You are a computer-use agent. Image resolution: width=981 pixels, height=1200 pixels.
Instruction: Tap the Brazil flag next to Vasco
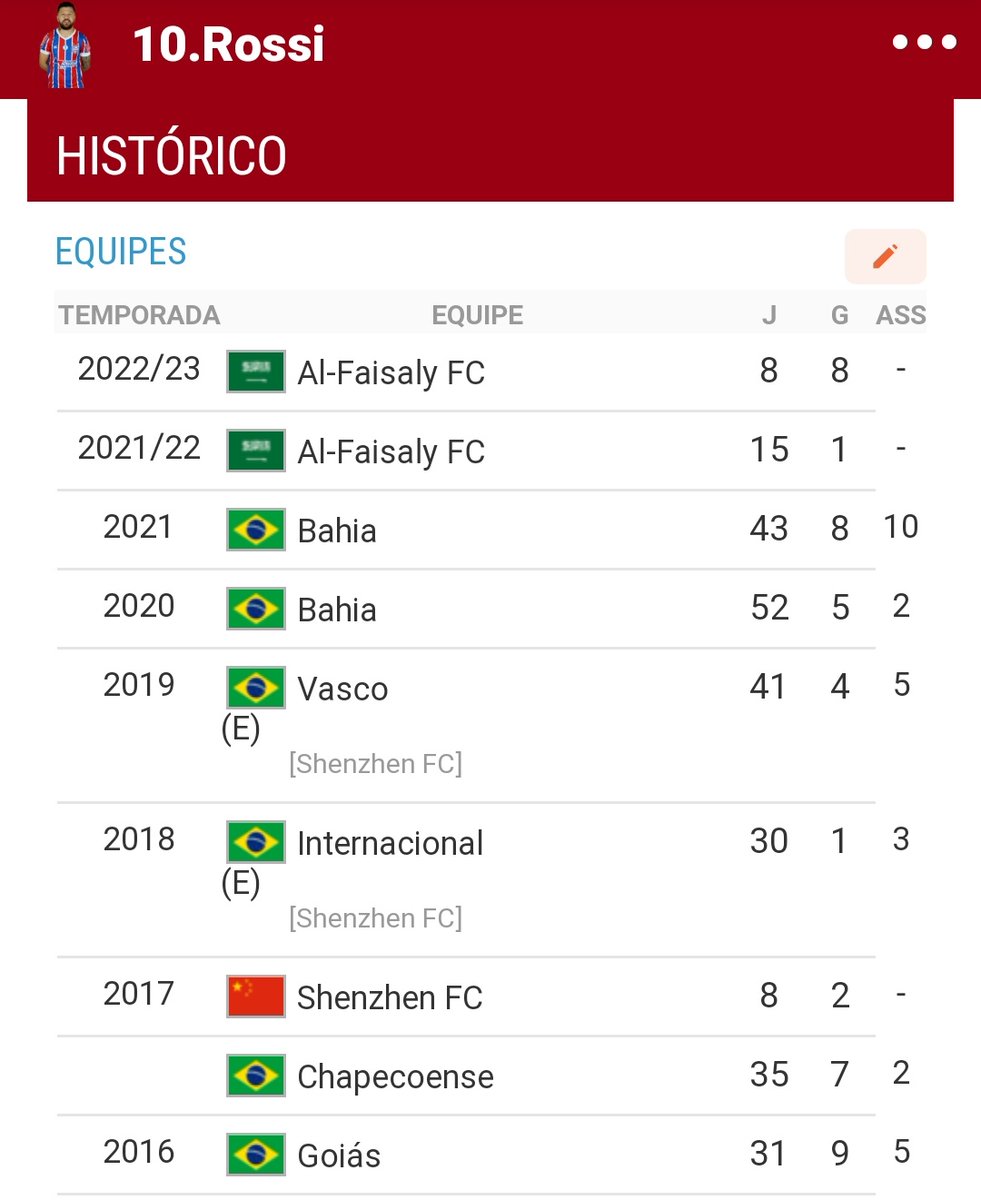click(256, 688)
